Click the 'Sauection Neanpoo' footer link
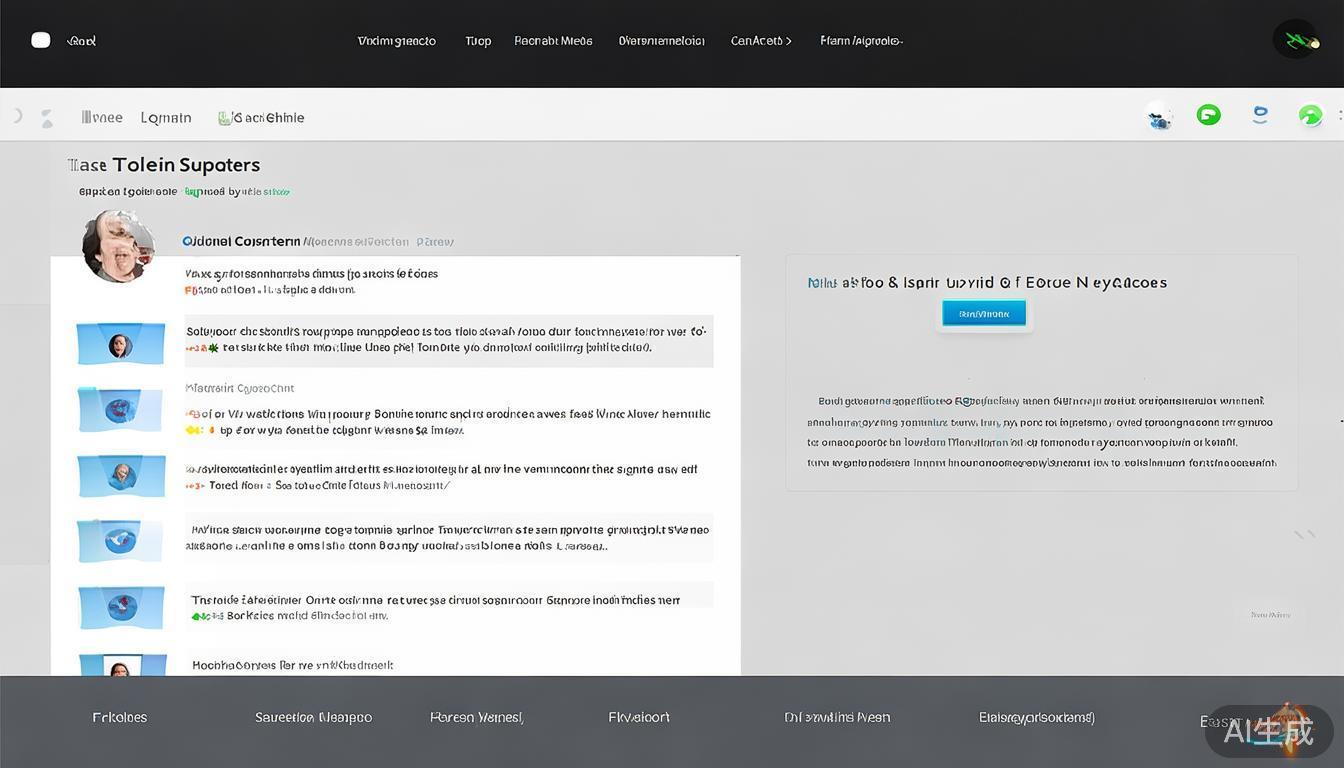 tap(313, 717)
